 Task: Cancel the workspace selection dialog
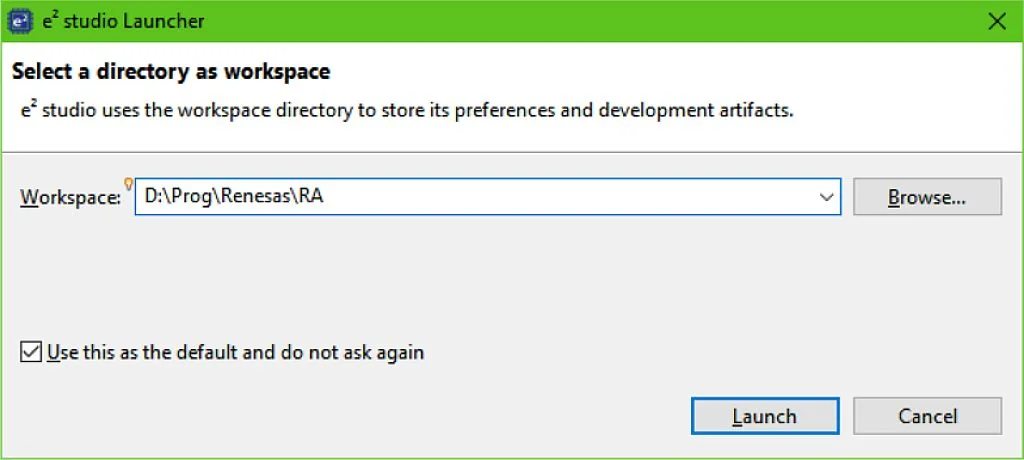click(927, 416)
